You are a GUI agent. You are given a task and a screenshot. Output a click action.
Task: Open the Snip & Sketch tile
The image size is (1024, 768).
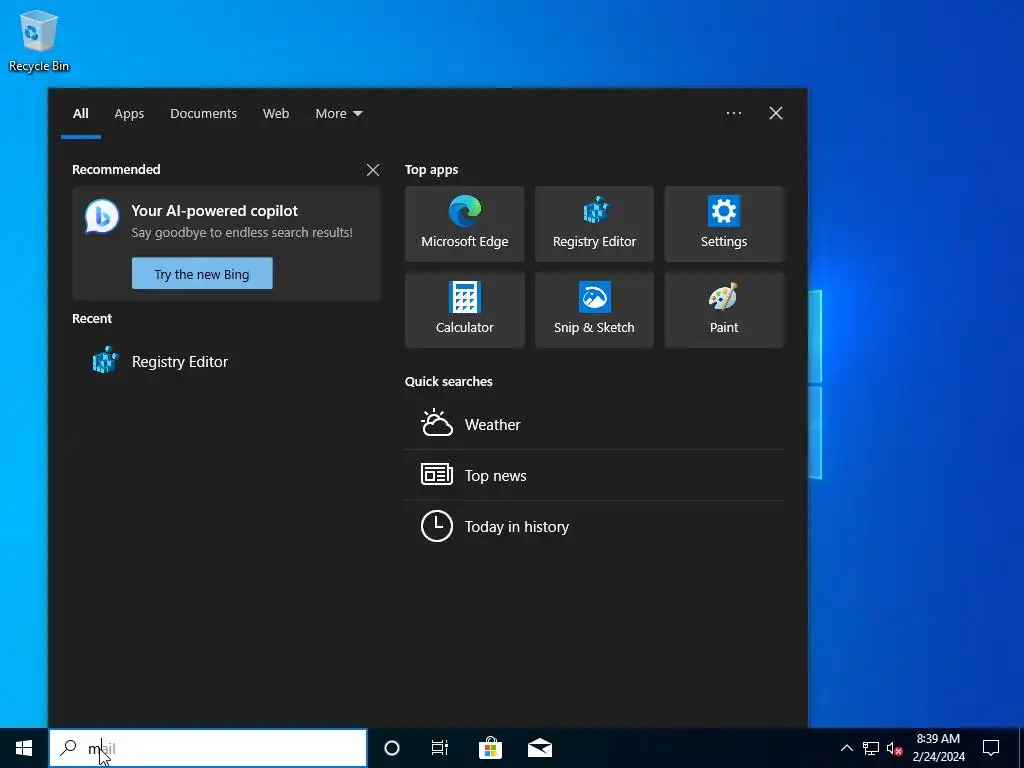[594, 310]
